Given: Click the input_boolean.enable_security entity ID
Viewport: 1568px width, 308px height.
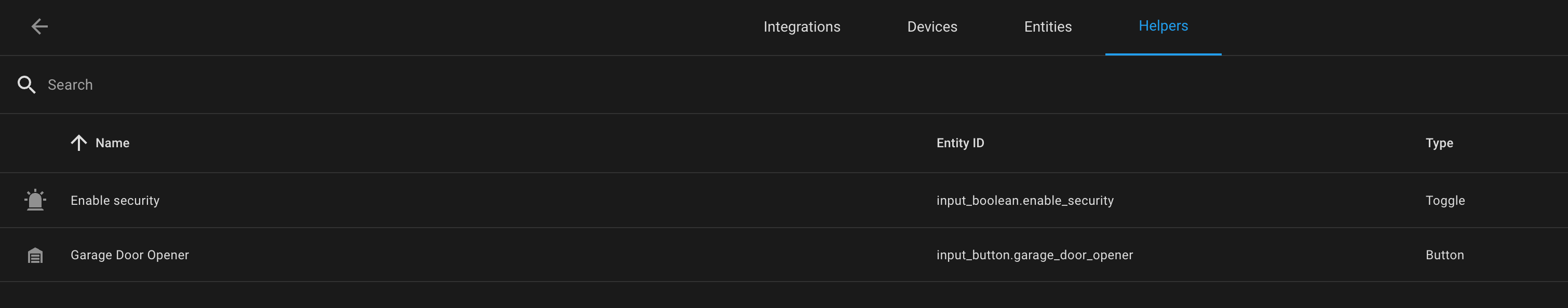Looking at the screenshot, I should point(1025,201).
